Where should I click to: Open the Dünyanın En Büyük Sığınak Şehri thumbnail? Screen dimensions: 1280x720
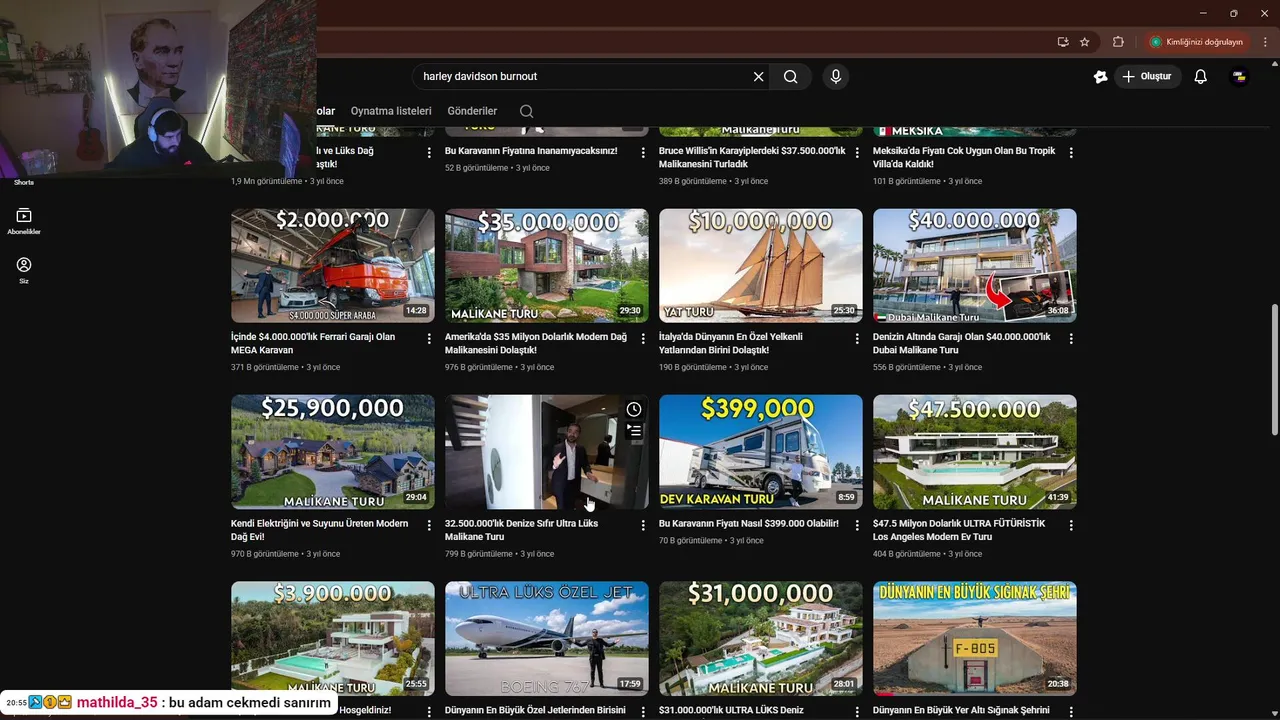[975, 638]
